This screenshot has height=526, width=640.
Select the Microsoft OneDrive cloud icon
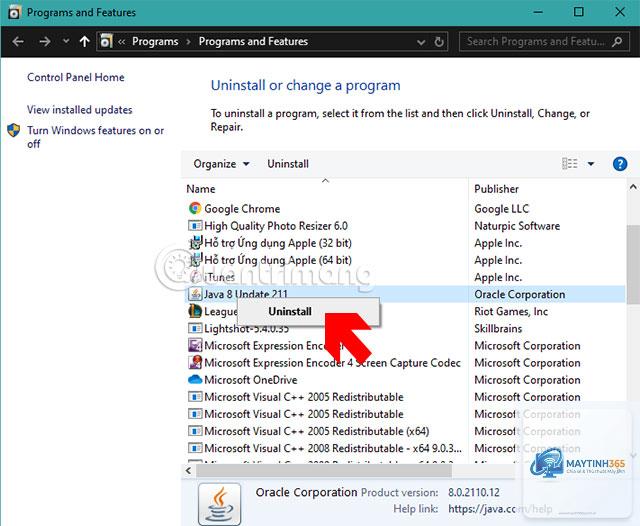[195, 380]
